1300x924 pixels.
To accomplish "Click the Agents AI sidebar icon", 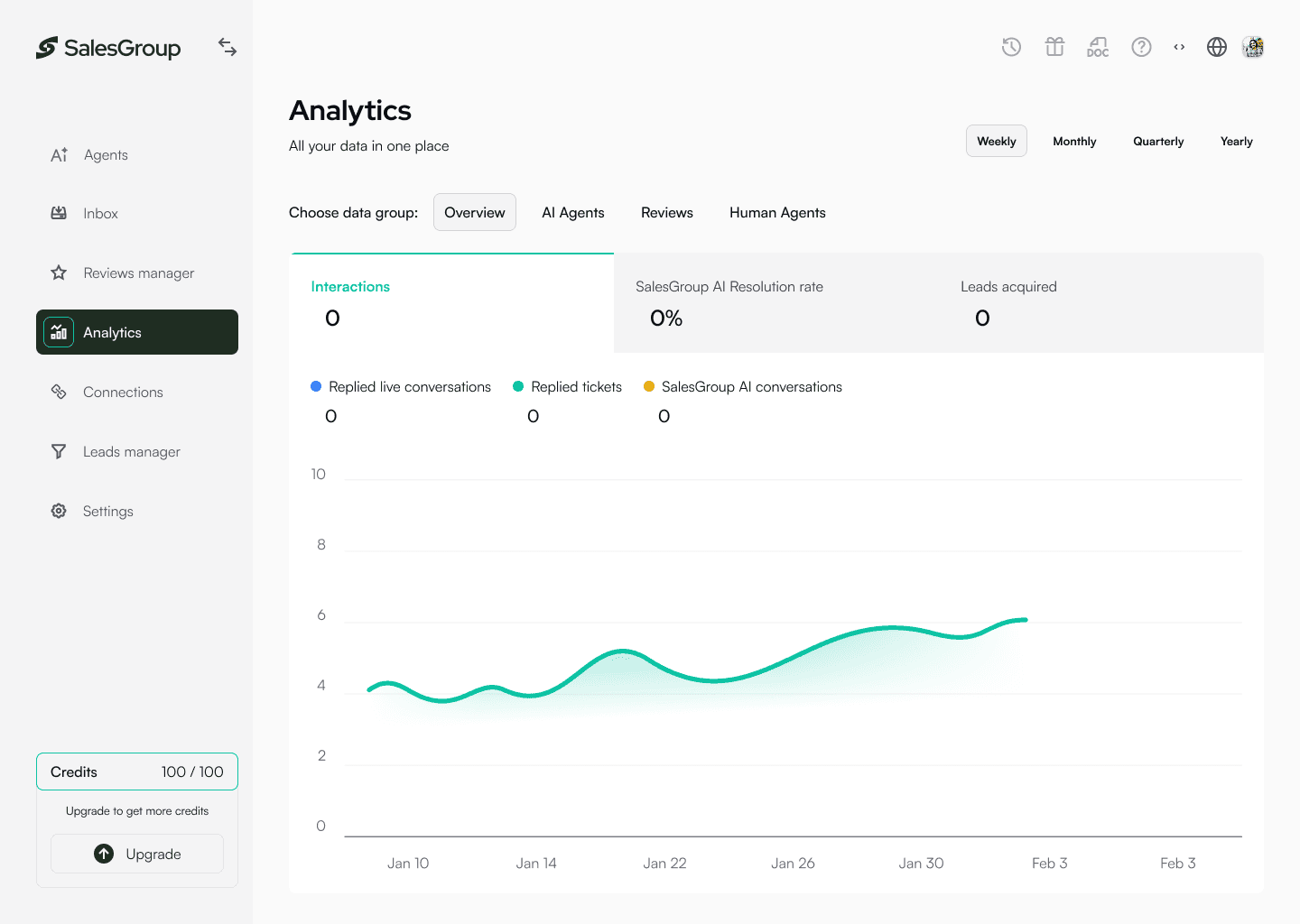I will tap(59, 154).
